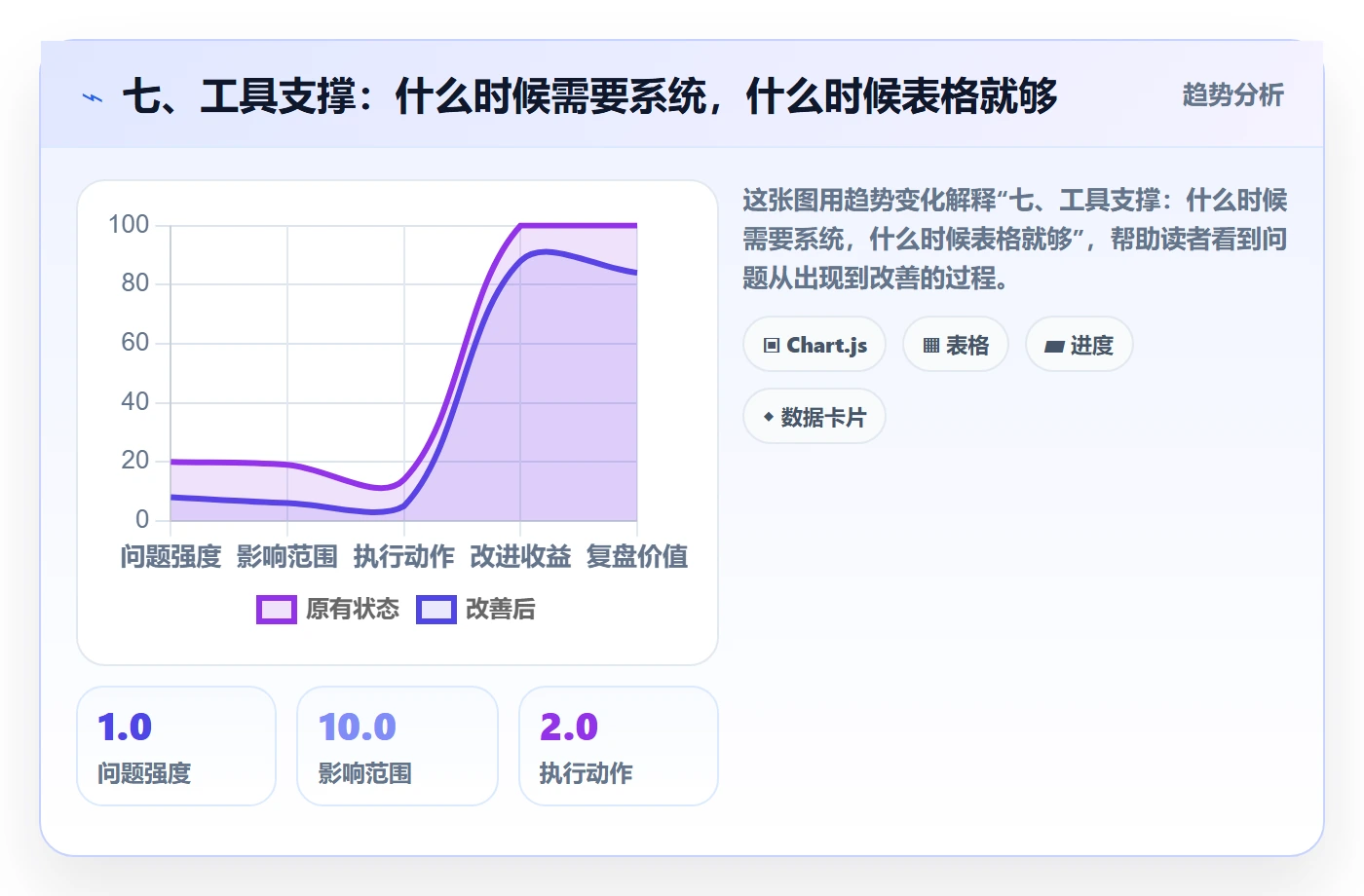Open the 执行动作 stat card showing 2.0
This screenshot has height=896, width=1364.
(619, 746)
